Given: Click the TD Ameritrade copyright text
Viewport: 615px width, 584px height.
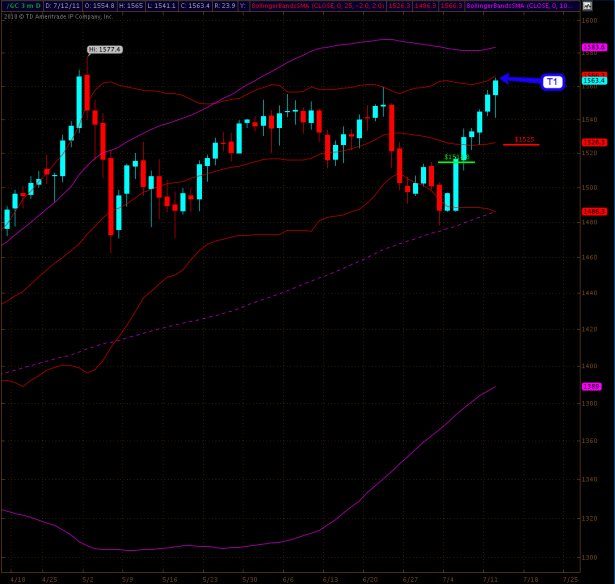Looking at the screenshot, I should pyautogui.click(x=58, y=16).
